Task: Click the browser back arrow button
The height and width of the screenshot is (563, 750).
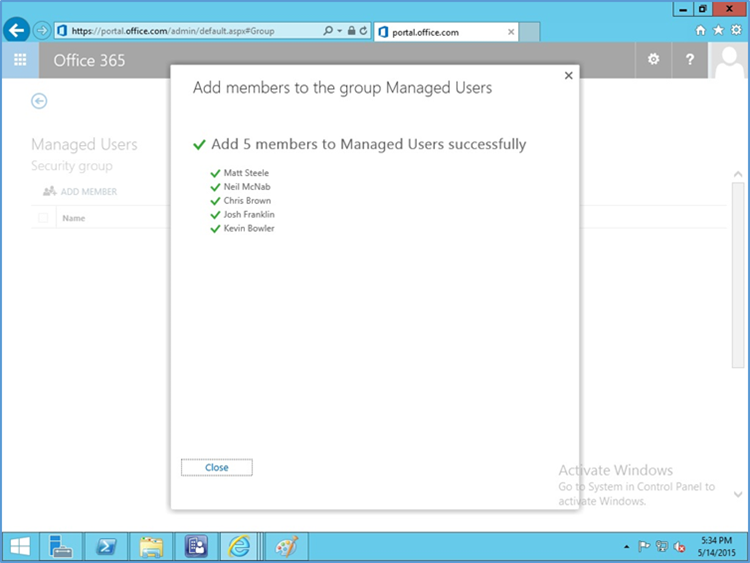Action: [17, 31]
